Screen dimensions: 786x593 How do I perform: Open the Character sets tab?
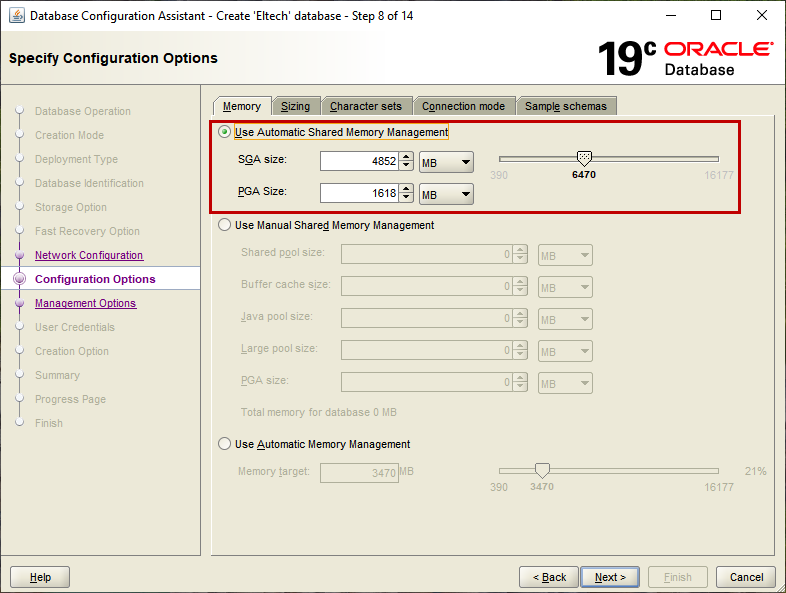point(365,106)
